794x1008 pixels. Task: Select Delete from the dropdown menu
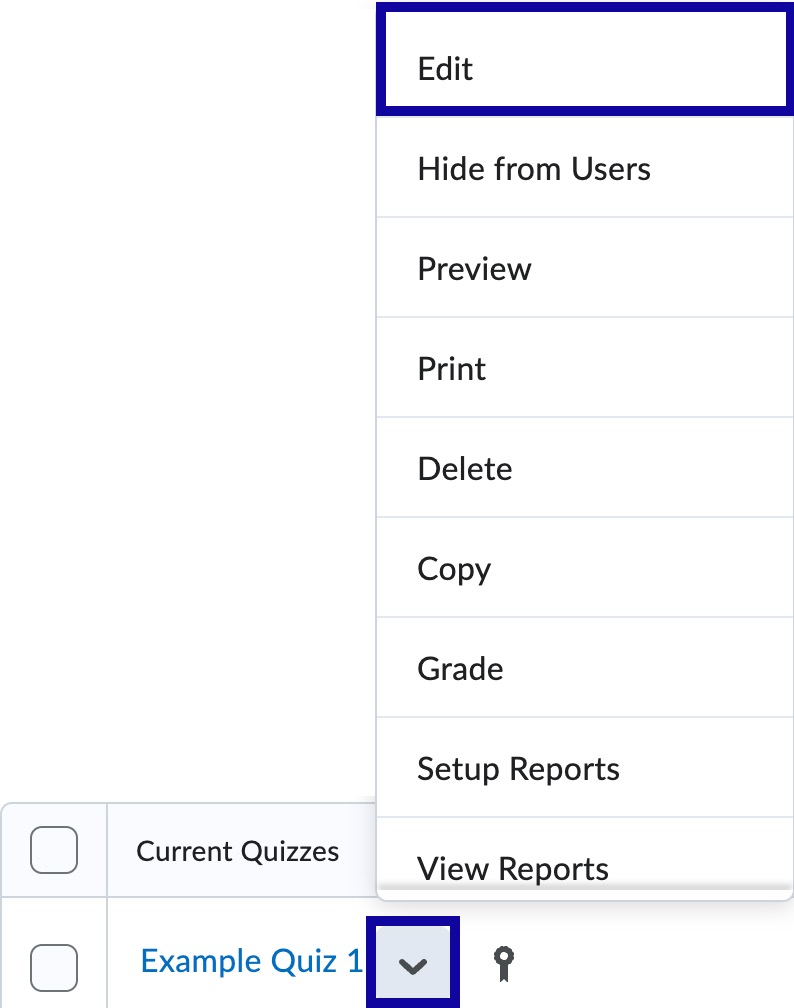tap(584, 469)
